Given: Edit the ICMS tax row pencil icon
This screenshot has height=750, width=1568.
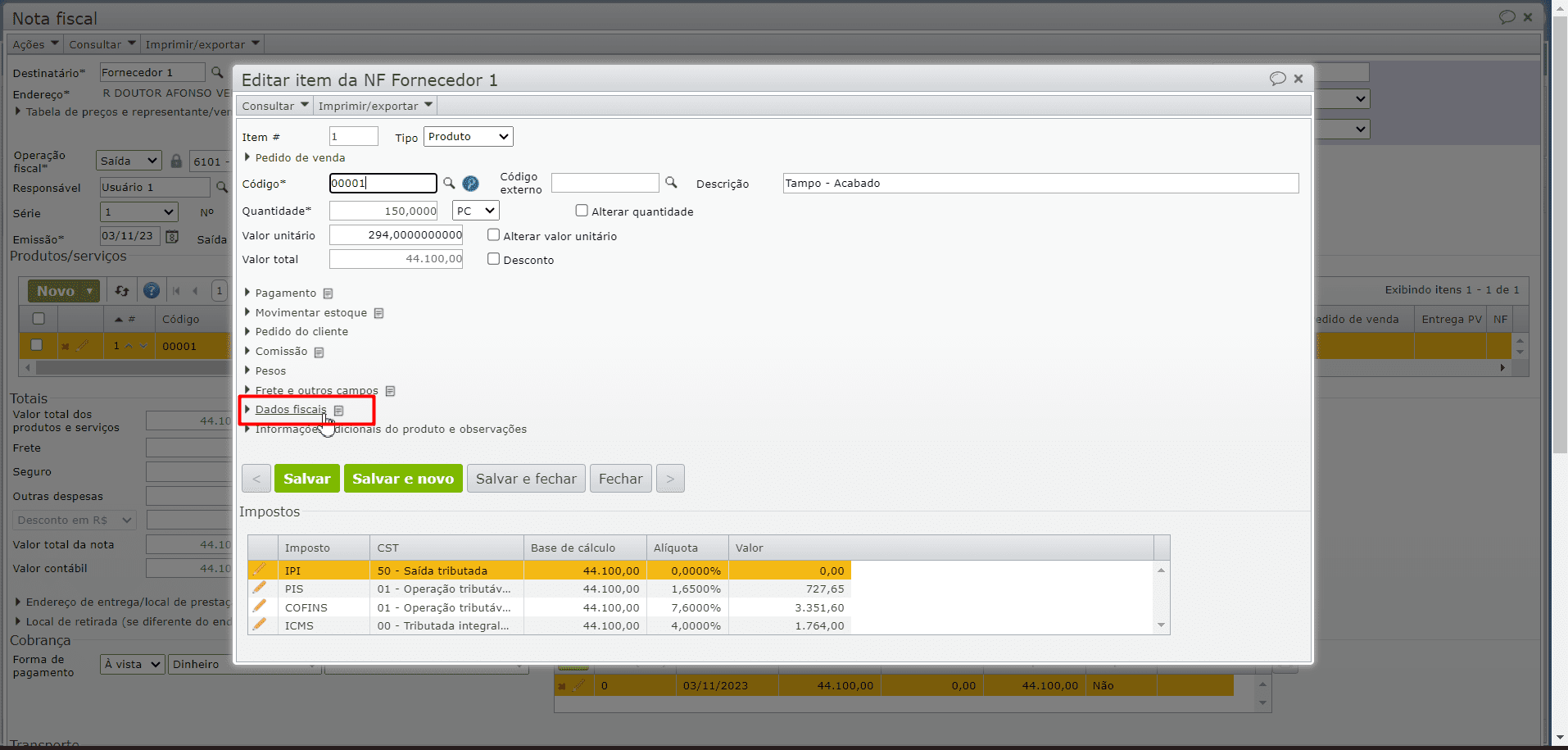Looking at the screenshot, I should click(260, 625).
